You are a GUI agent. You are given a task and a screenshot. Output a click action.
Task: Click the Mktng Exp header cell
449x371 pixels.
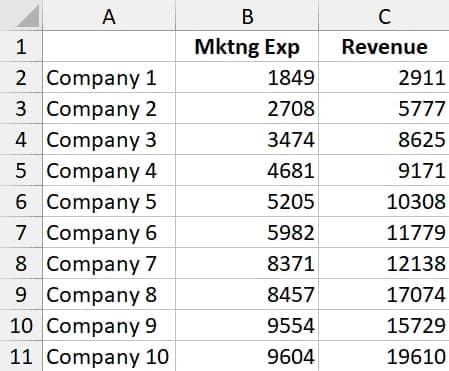pyautogui.click(x=247, y=46)
